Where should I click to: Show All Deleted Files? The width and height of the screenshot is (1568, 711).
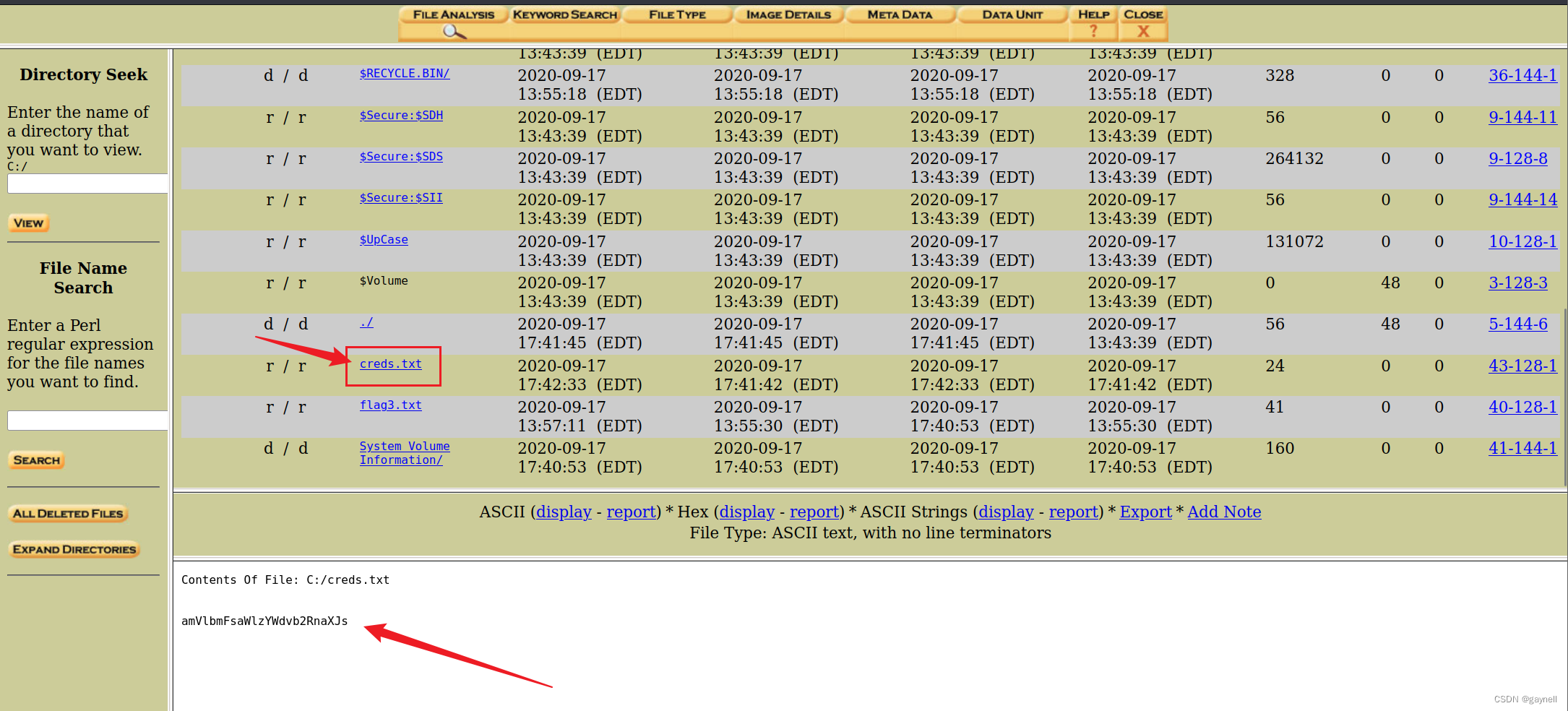[68, 514]
